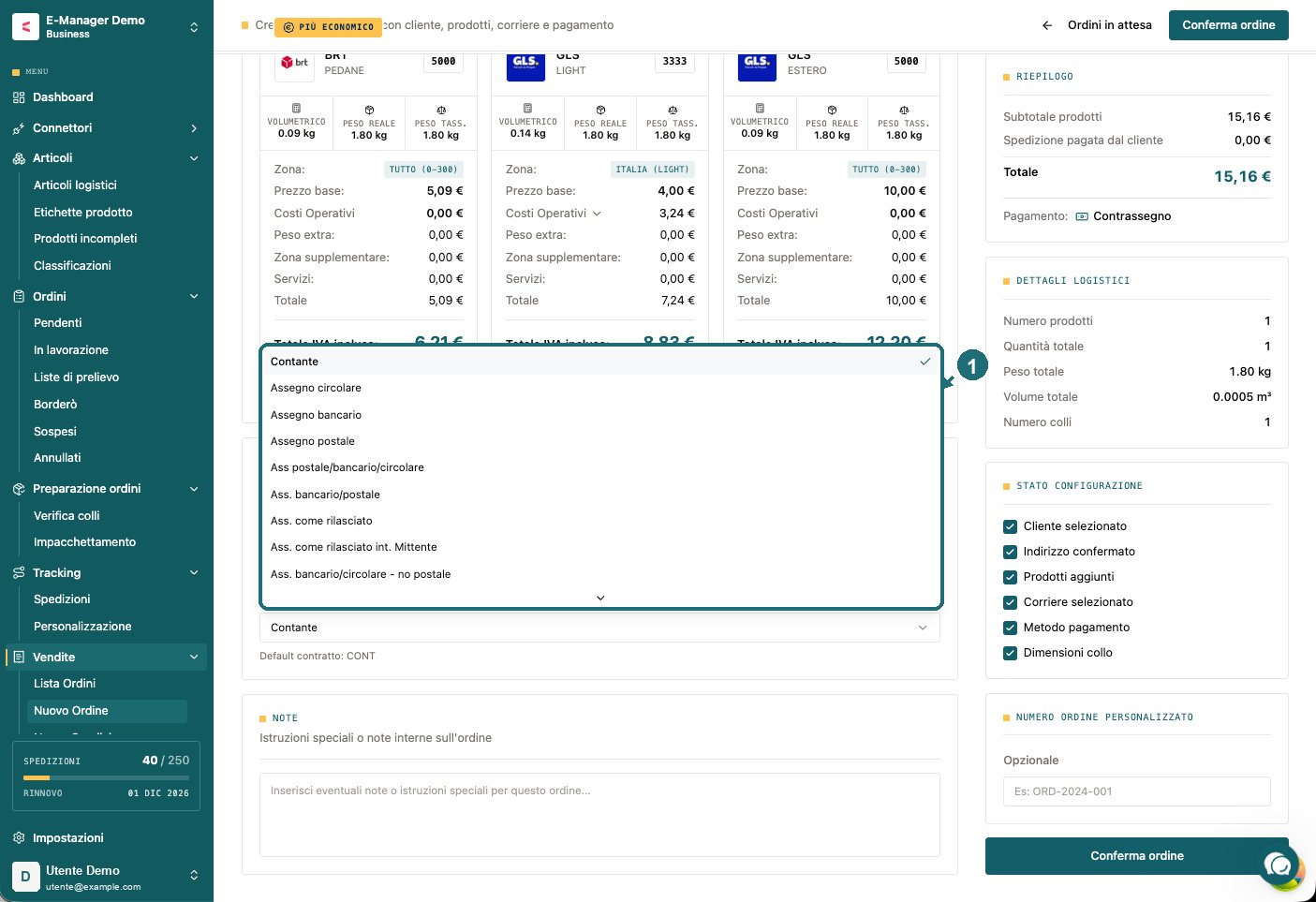
Task: Click the Note instructions text area
Action: pyautogui.click(x=599, y=815)
